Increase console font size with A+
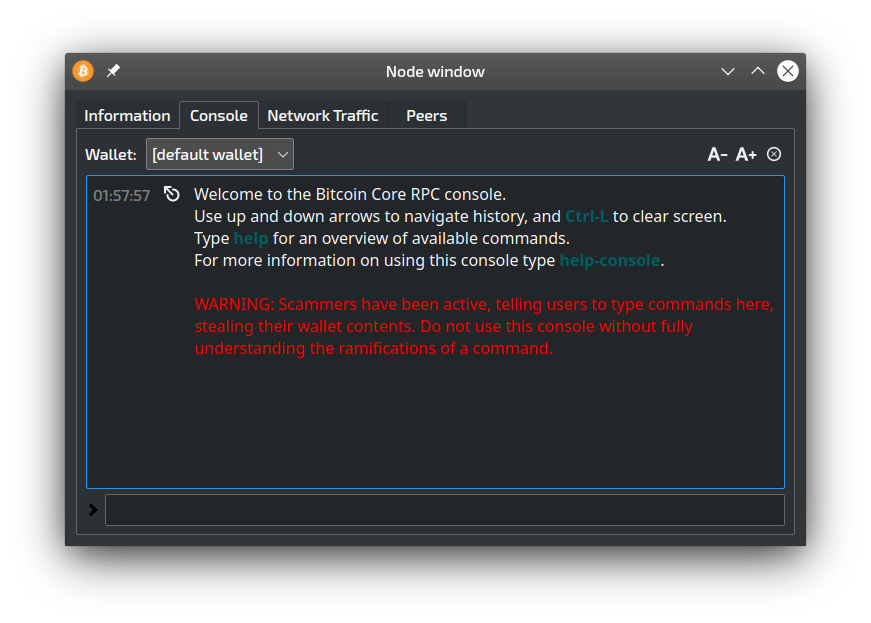Image resolution: width=871 pixels, height=623 pixels. (x=746, y=154)
